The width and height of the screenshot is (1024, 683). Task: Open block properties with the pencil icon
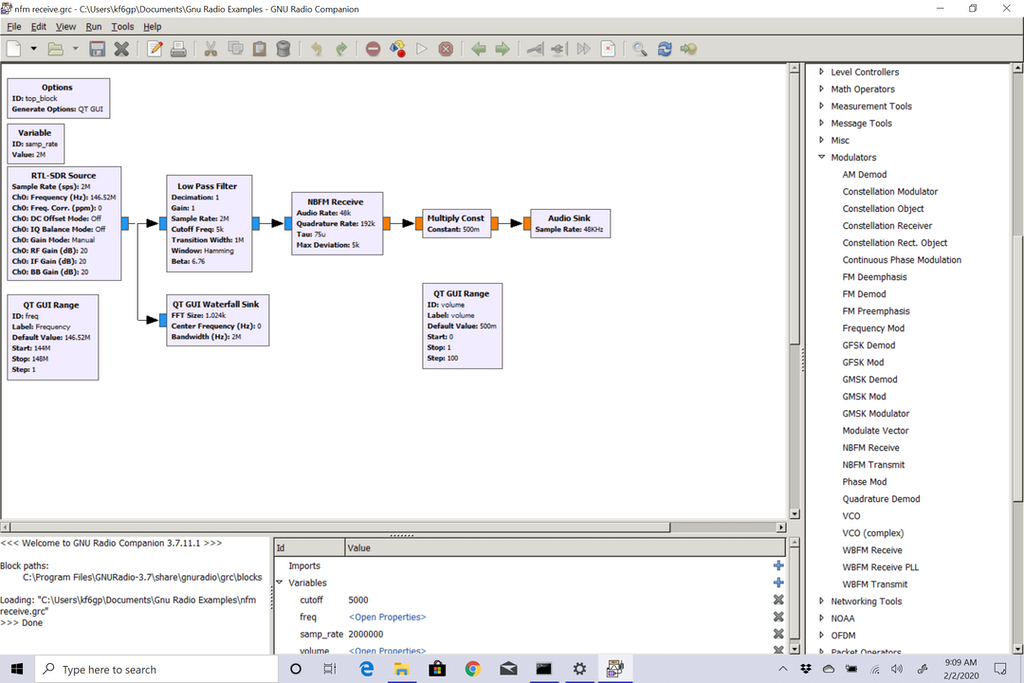coord(155,49)
